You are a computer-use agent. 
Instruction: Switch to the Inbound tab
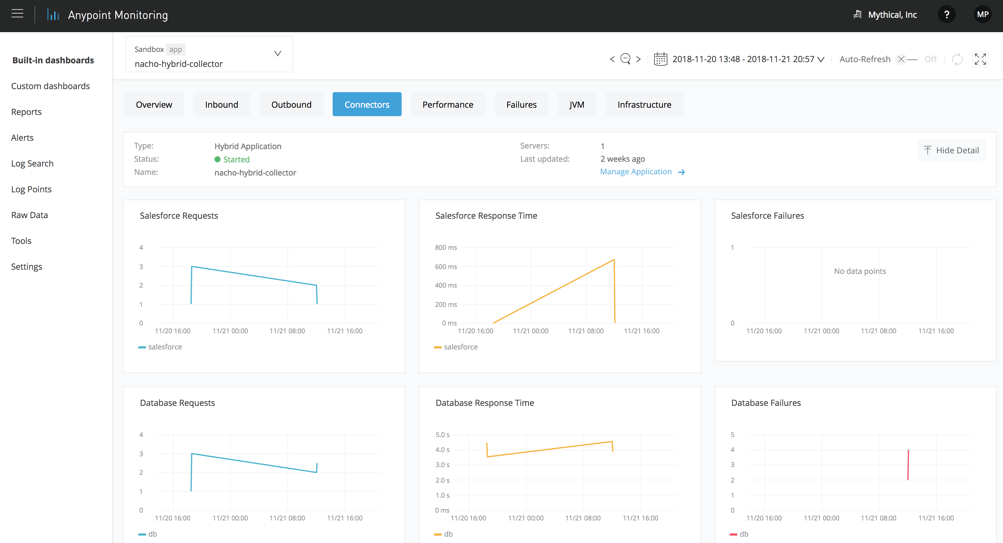tap(221, 104)
